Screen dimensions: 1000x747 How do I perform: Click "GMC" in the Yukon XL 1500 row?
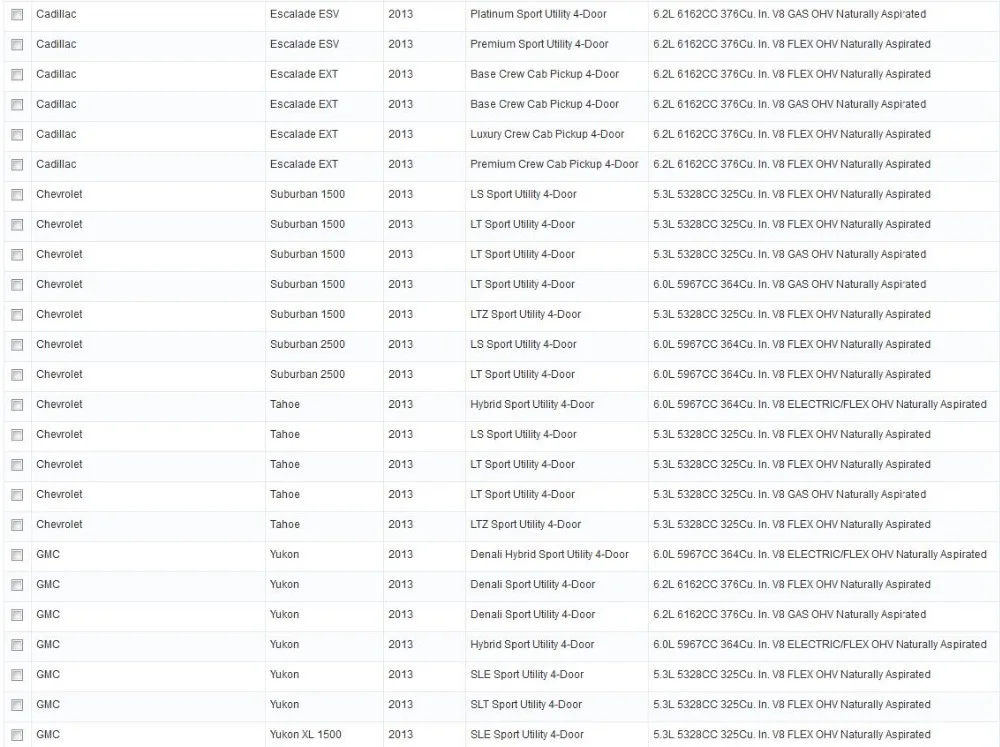(48, 734)
